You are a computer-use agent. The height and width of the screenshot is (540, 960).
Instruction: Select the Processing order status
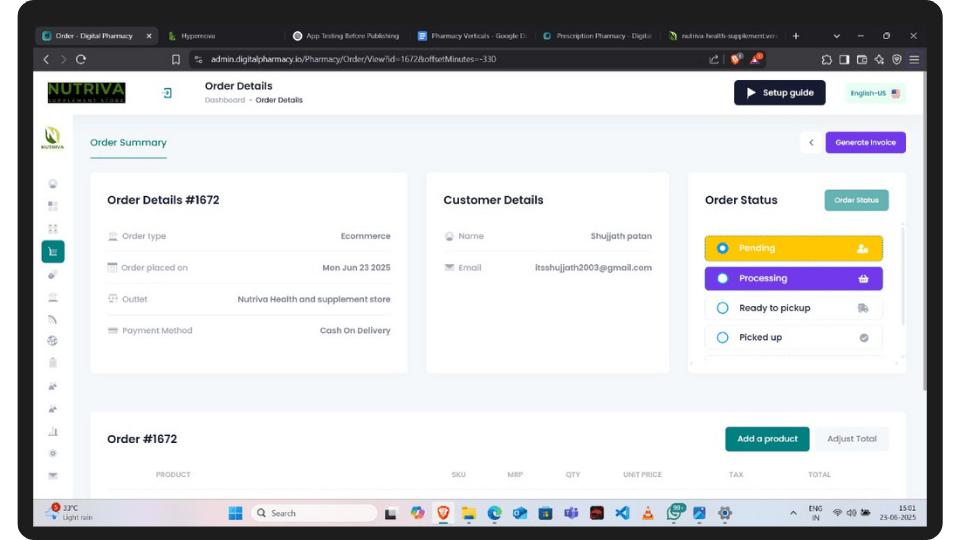(793, 279)
